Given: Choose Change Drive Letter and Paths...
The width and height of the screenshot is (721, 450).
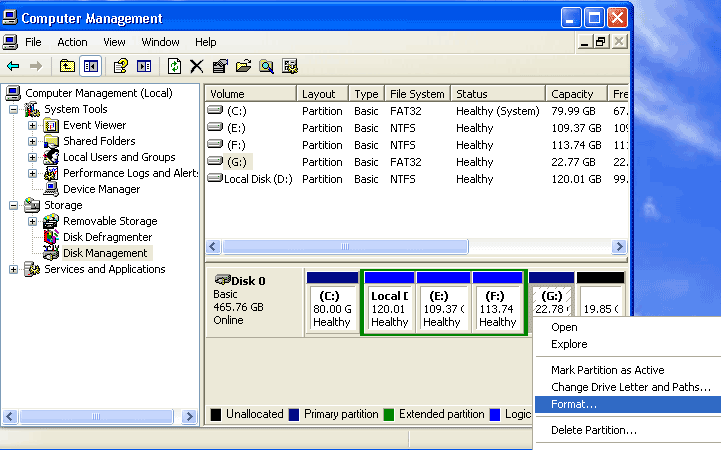Looking at the screenshot, I should pos(628,387).
